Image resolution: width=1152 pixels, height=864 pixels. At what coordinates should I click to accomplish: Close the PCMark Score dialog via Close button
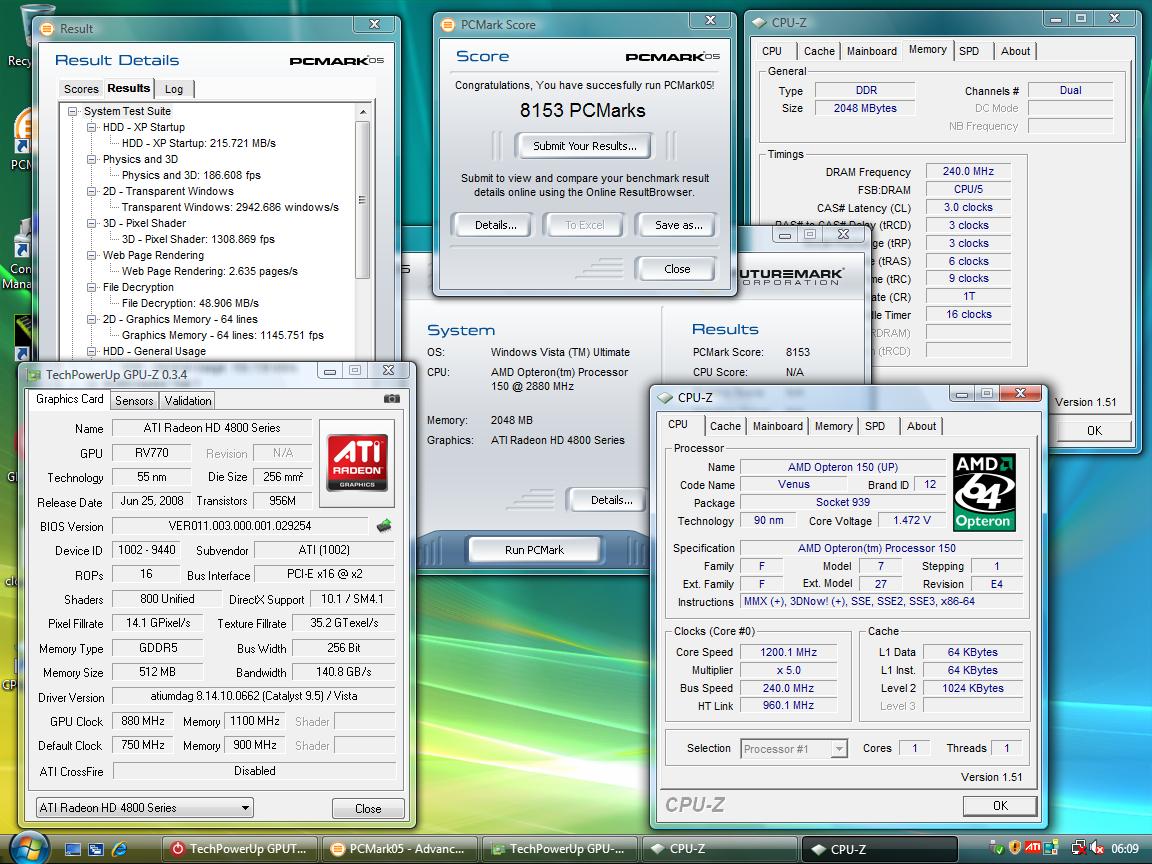[x=677, y=269]
